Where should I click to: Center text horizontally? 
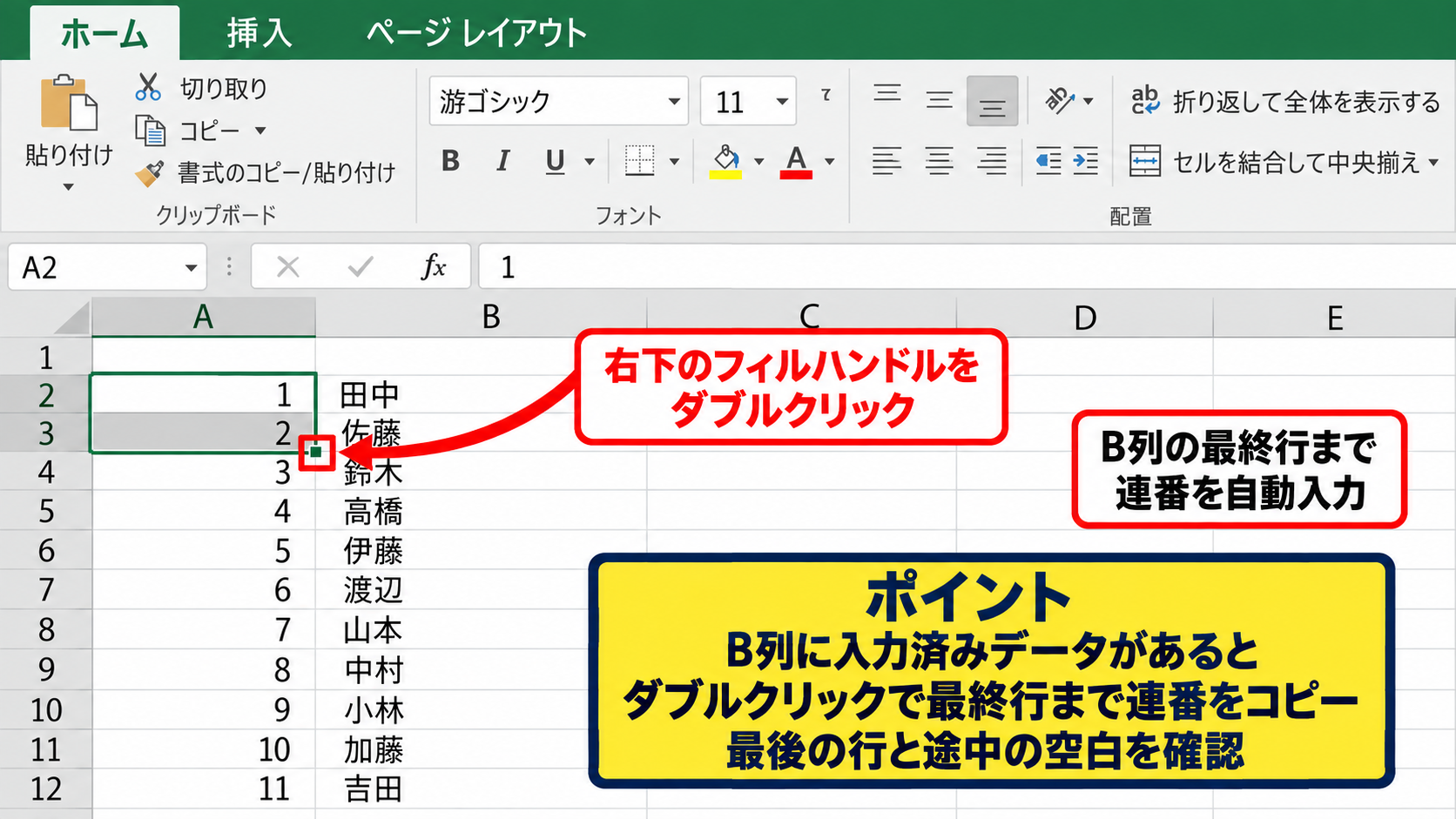point(939,161)
